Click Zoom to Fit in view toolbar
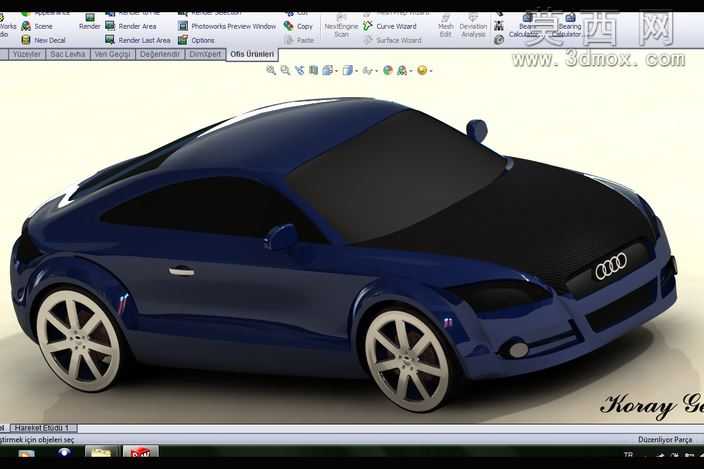 click(271, 70)
